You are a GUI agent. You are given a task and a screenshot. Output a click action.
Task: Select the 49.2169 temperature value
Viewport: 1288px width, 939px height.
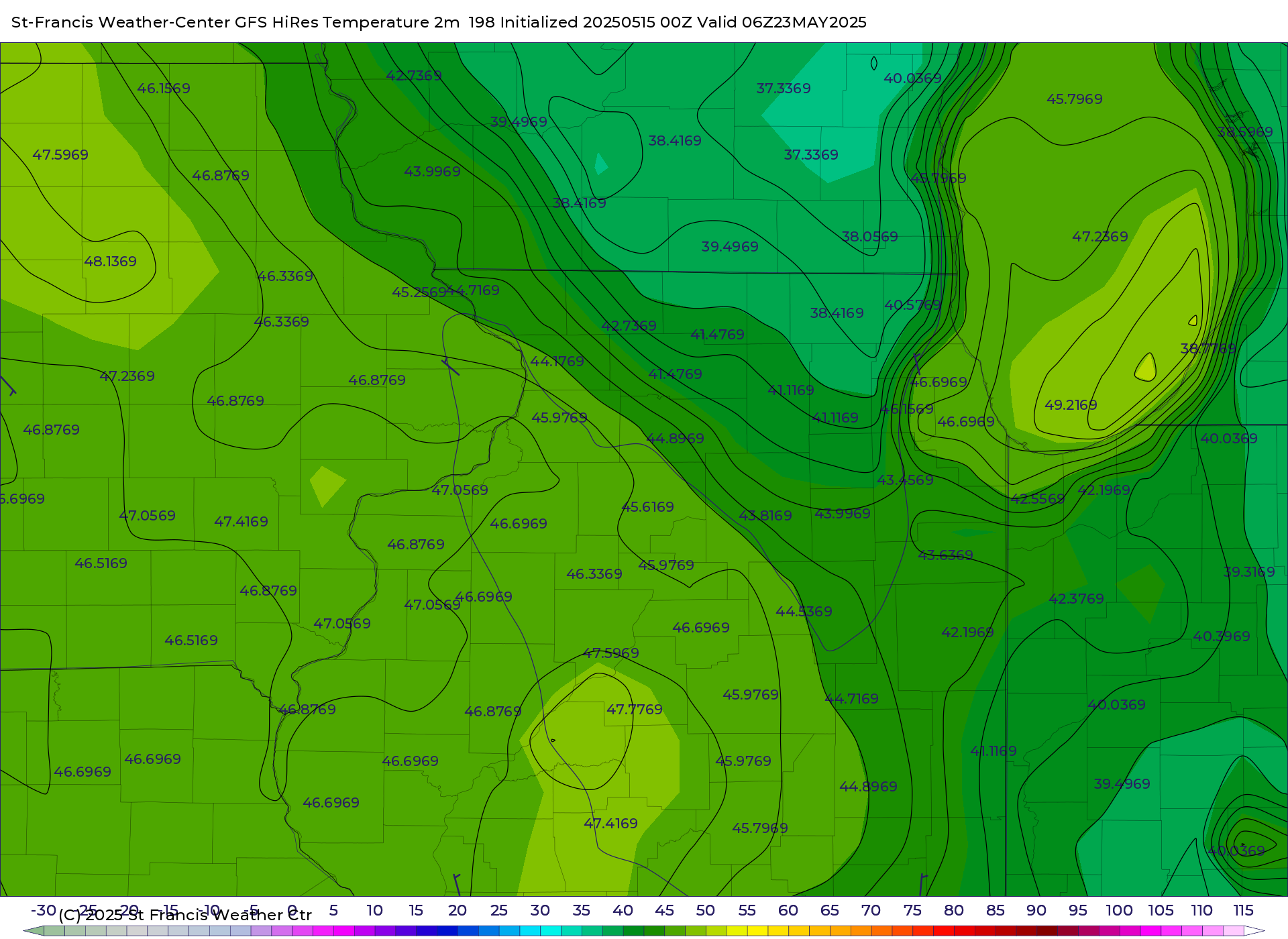pos(1071,405)
